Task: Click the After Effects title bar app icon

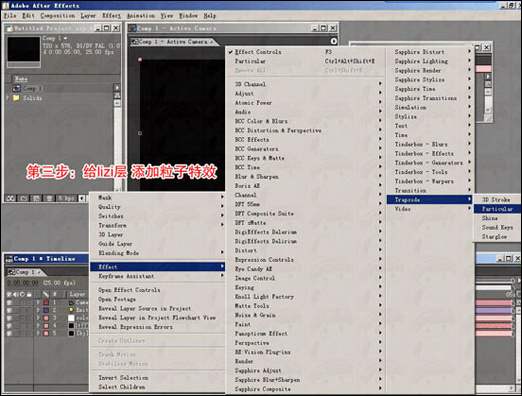Action: [x=6, y=5]
